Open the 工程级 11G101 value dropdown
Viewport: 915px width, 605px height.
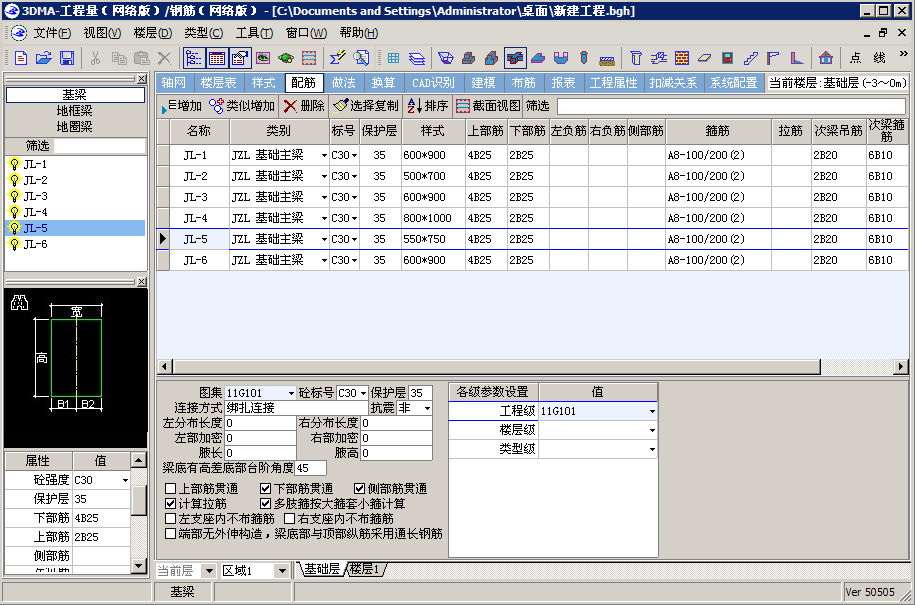(652, 411)
